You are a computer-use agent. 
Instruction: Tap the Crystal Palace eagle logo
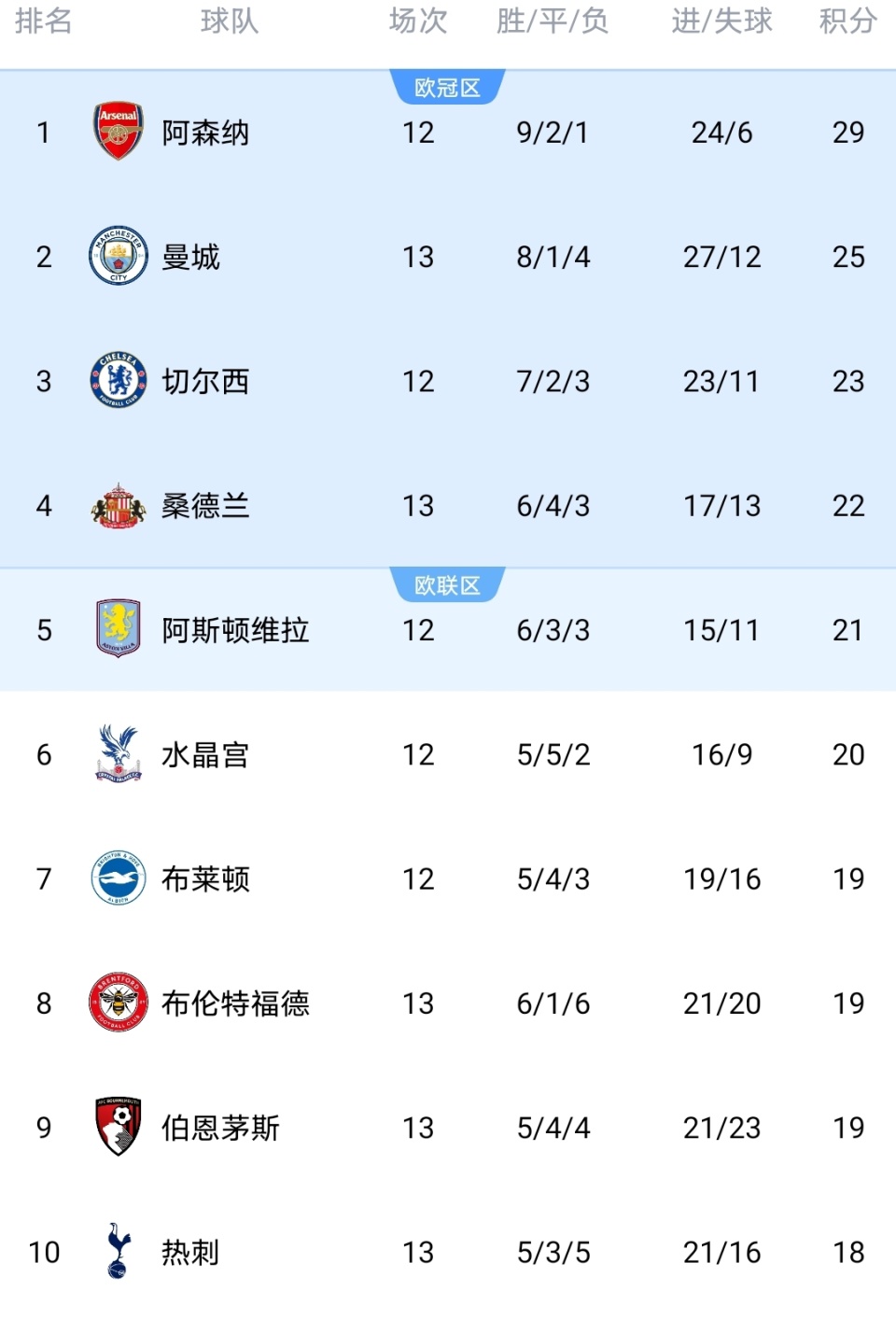119,753
